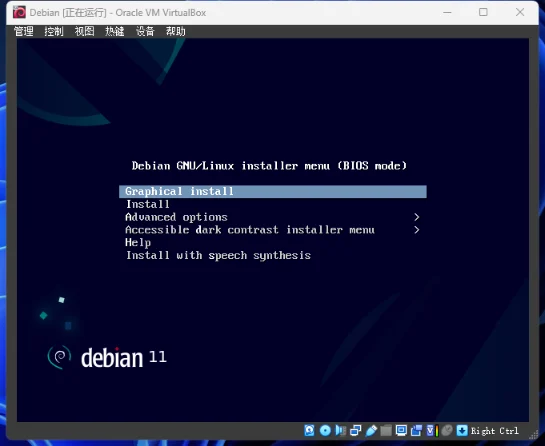Select the plain Install entry
Image resolution: width=545 pixels, height=446 pixels.
(x=148, y=204)
